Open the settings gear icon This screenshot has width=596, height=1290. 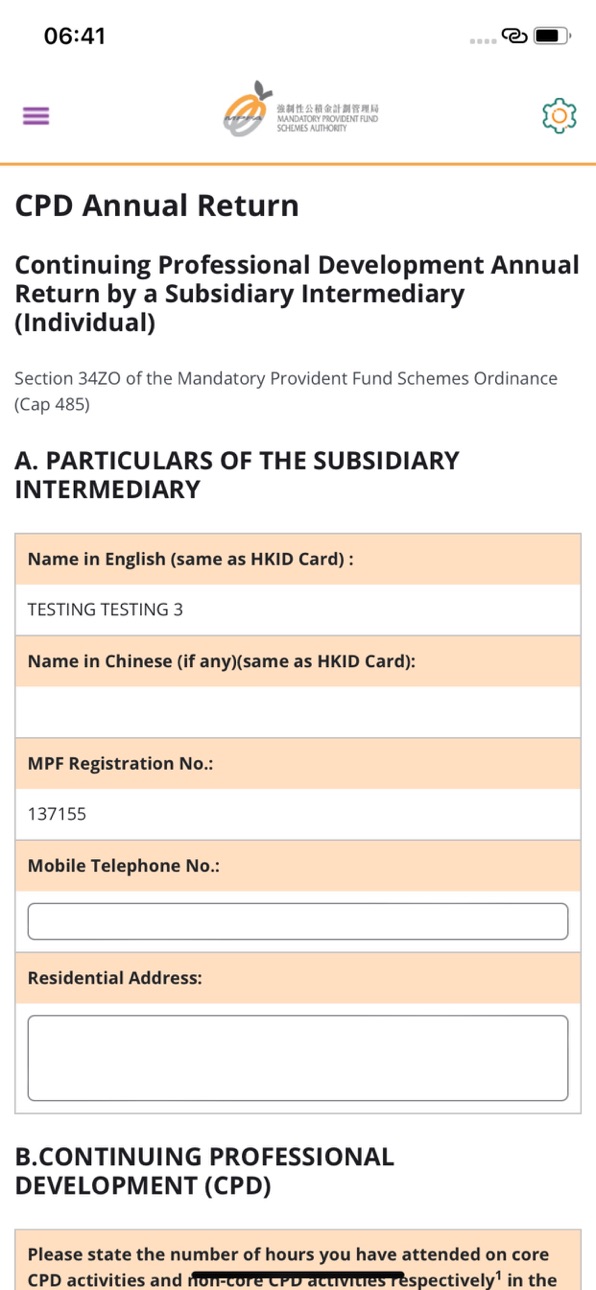click(559, 116)
